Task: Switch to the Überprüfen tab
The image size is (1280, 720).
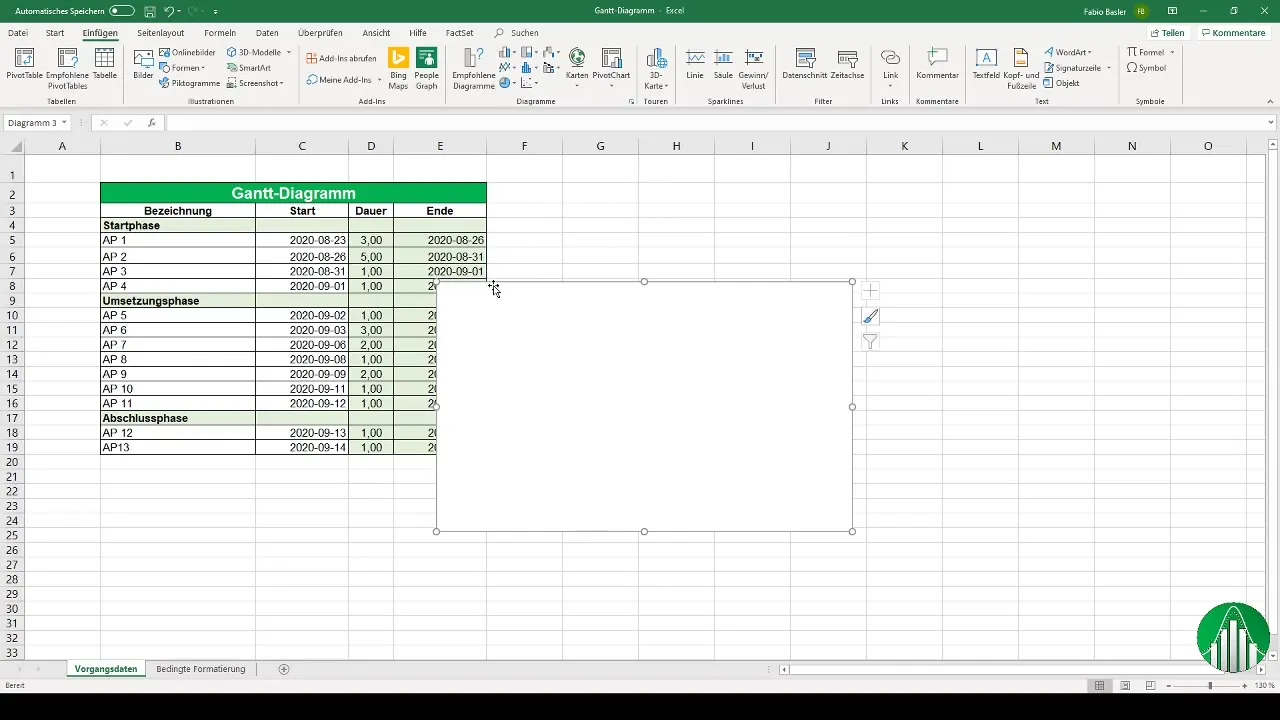Action: click(x=320, y=33)
